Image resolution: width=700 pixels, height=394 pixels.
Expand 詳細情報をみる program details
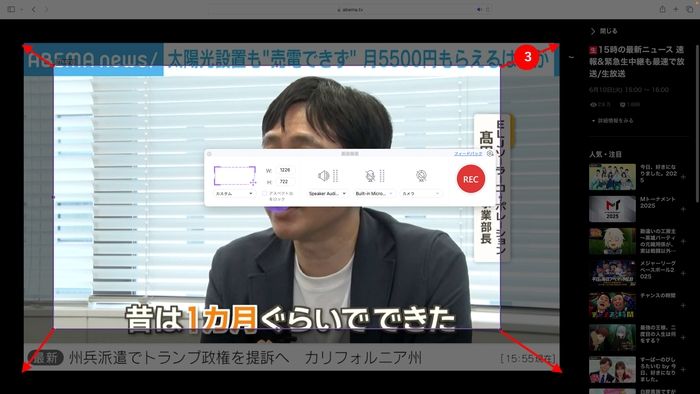pos(612,120)
